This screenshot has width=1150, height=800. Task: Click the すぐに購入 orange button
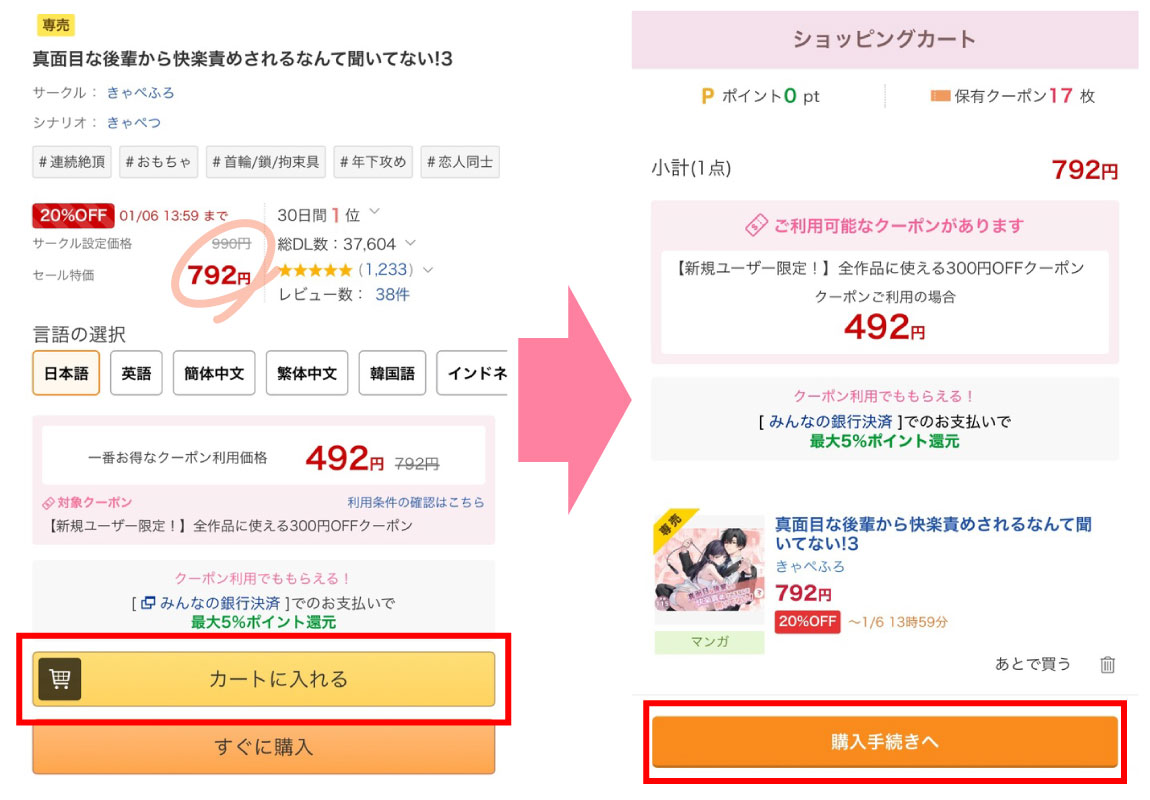tap(264, 747)
